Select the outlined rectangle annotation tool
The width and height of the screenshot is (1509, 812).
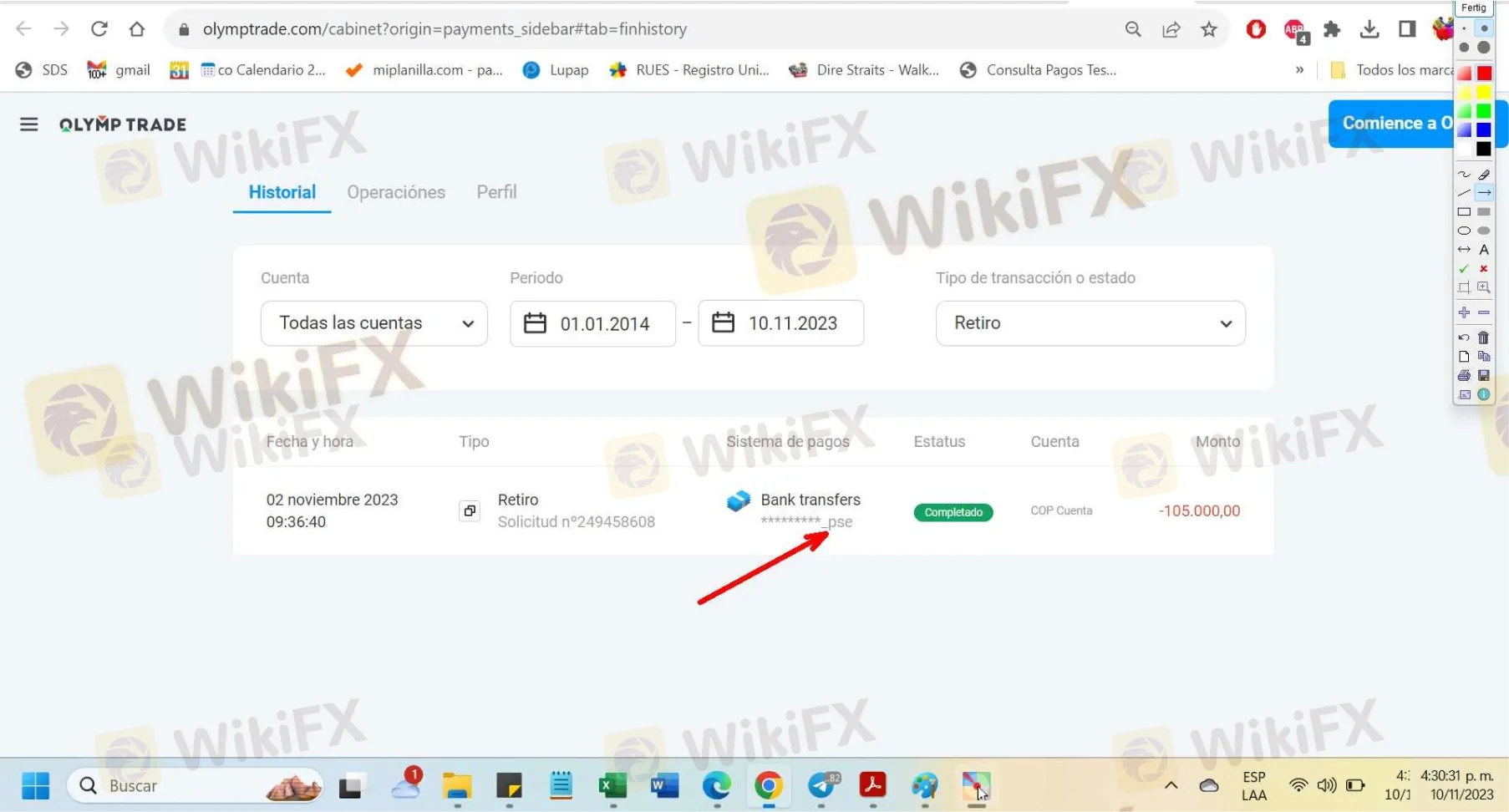1464,212
